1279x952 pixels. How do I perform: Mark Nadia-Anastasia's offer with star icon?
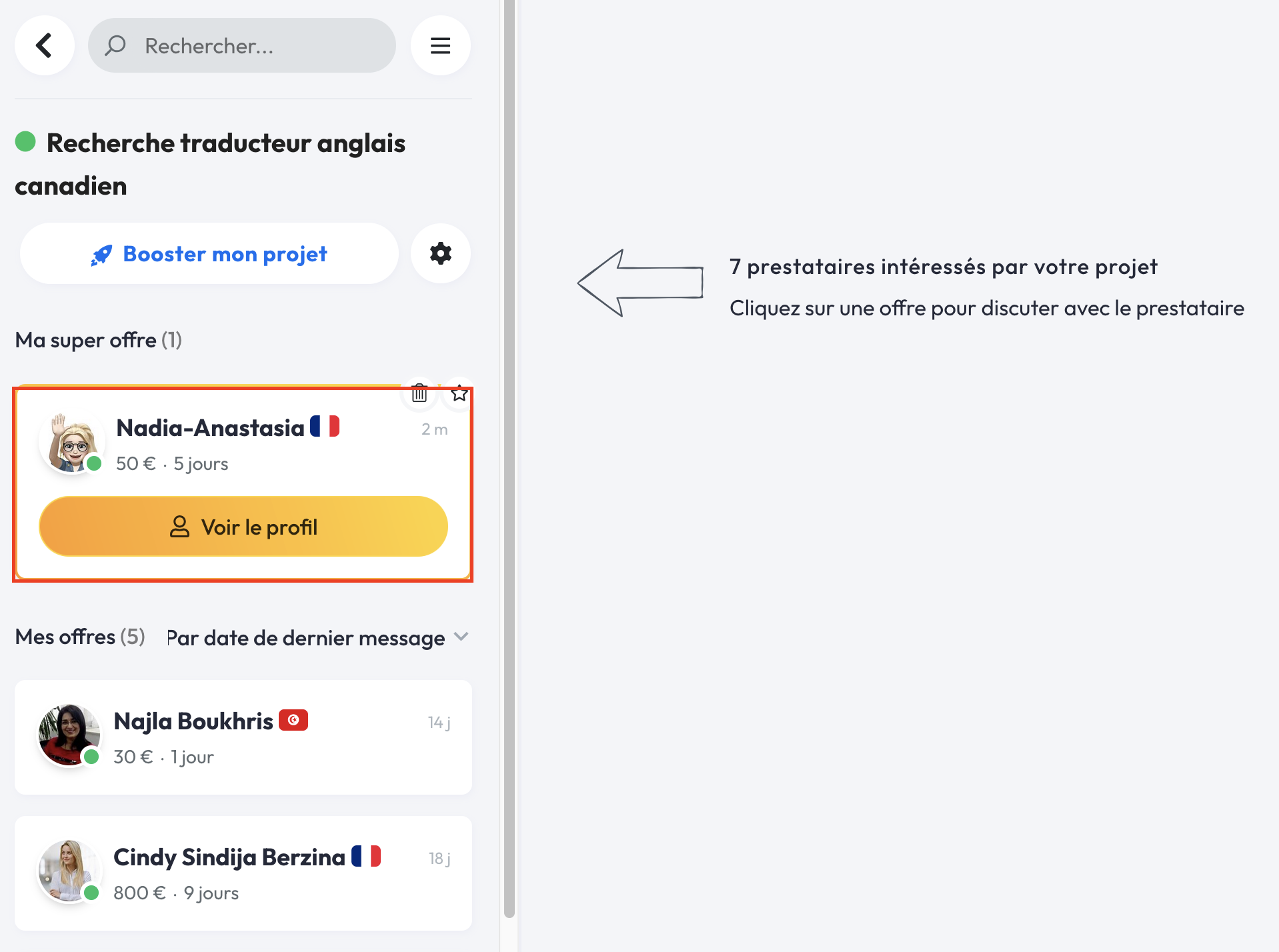[459, 394]
